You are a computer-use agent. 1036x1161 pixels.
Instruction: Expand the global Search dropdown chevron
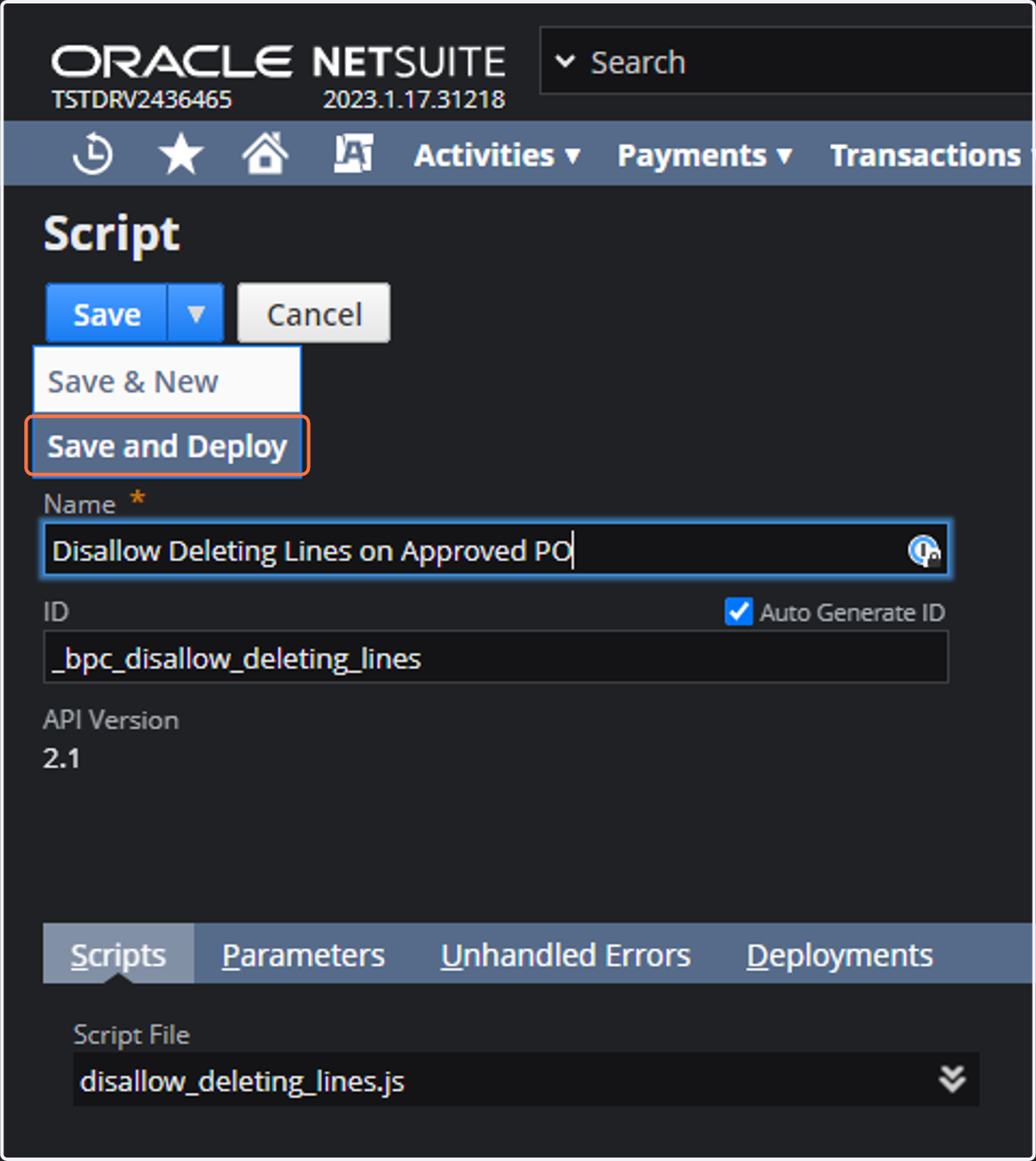[565, 61]
